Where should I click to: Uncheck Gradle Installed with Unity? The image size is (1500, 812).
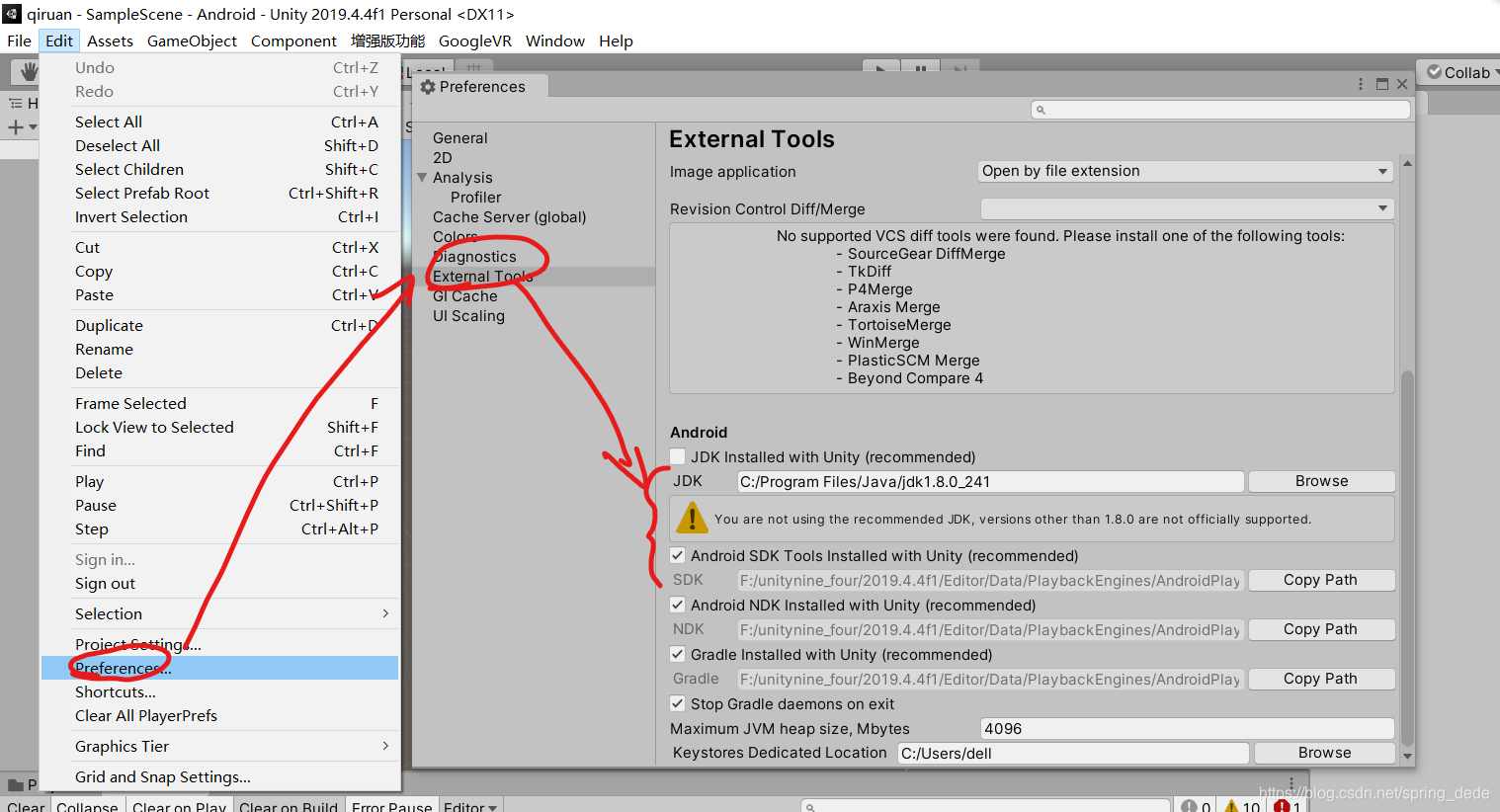(678, 654)
